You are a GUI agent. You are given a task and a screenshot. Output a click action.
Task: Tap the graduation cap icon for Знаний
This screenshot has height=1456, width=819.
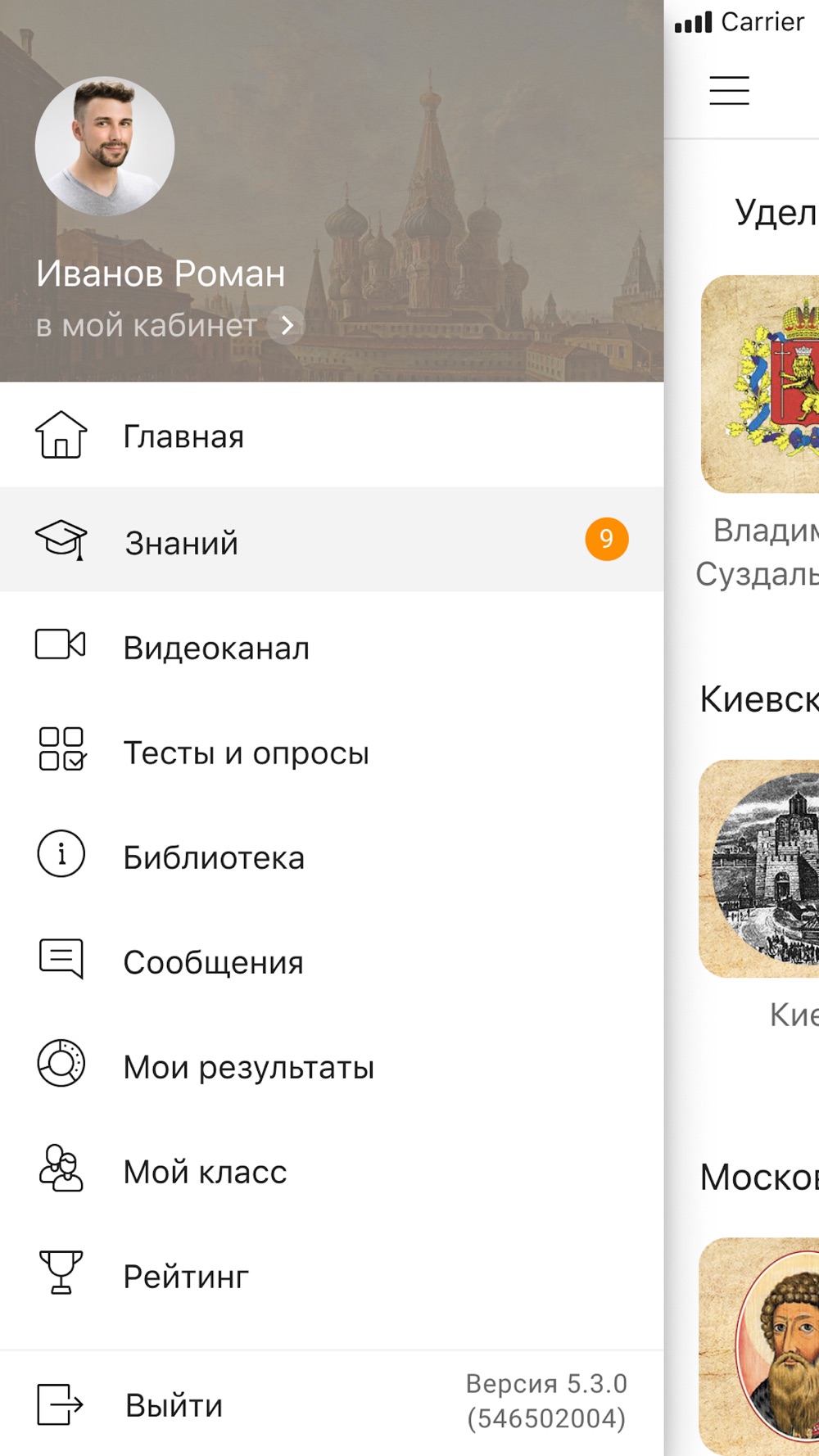[61, 540]
